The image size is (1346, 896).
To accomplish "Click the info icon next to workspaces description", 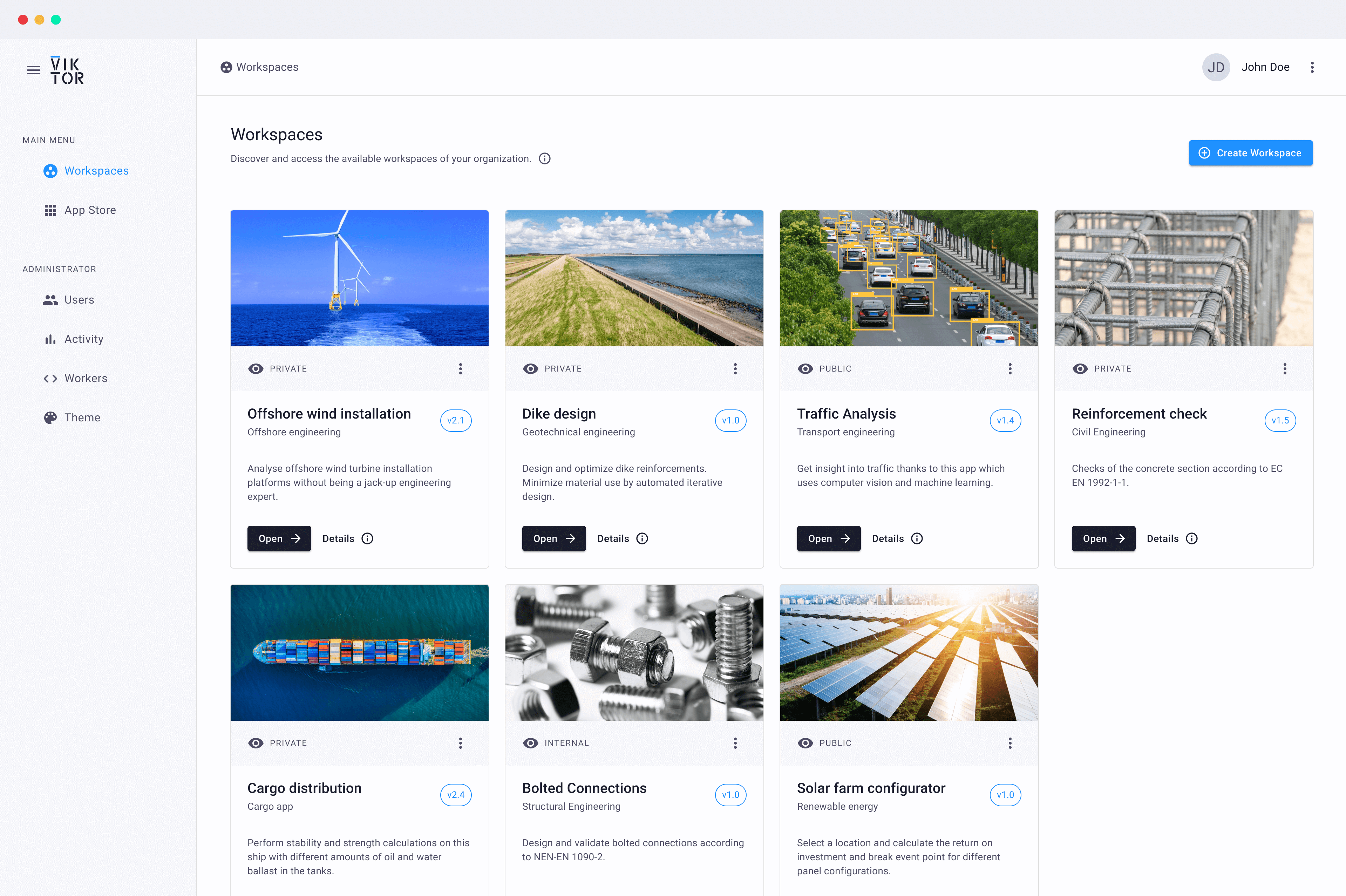I will 544,159.
